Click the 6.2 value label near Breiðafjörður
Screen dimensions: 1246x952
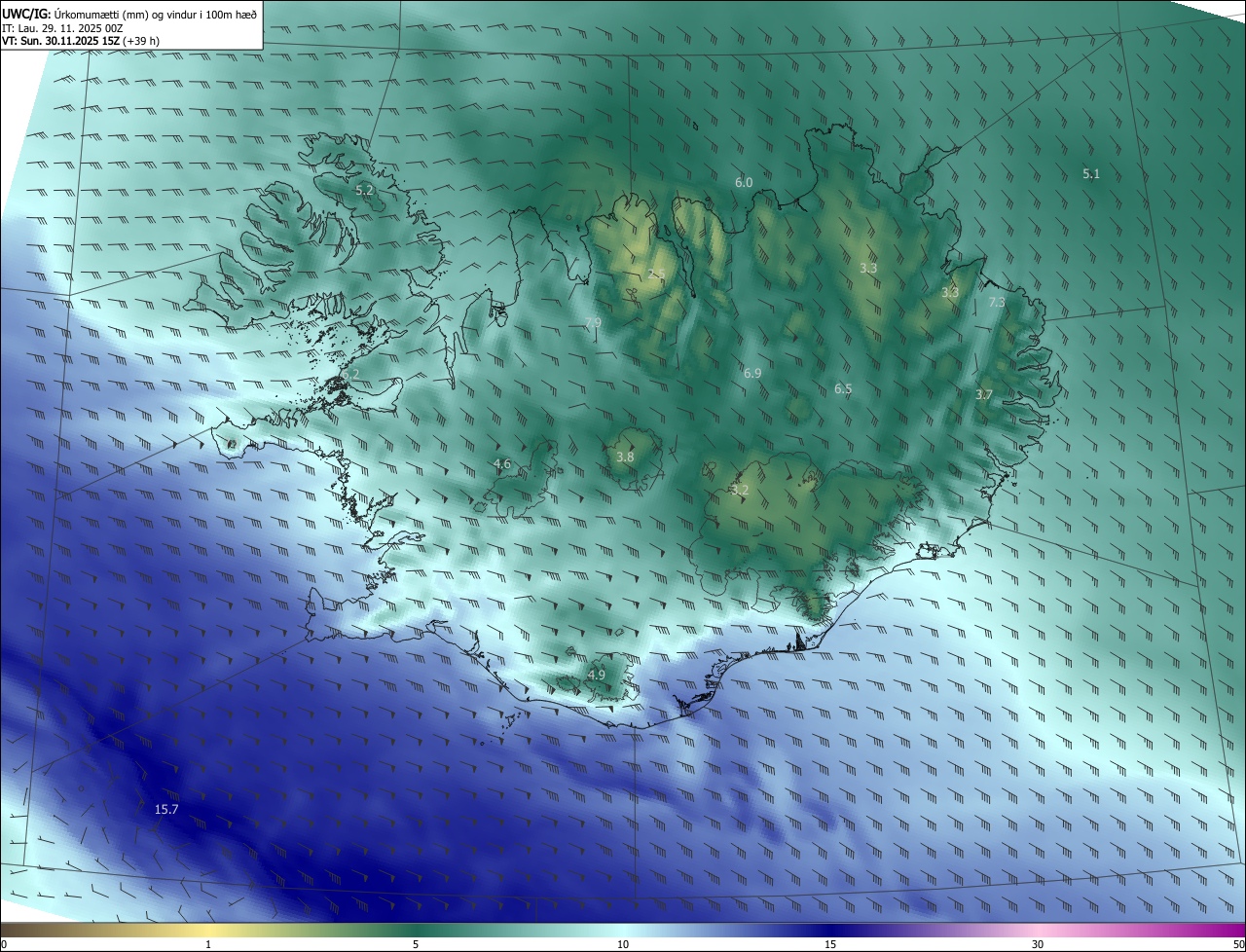(350, 374)
